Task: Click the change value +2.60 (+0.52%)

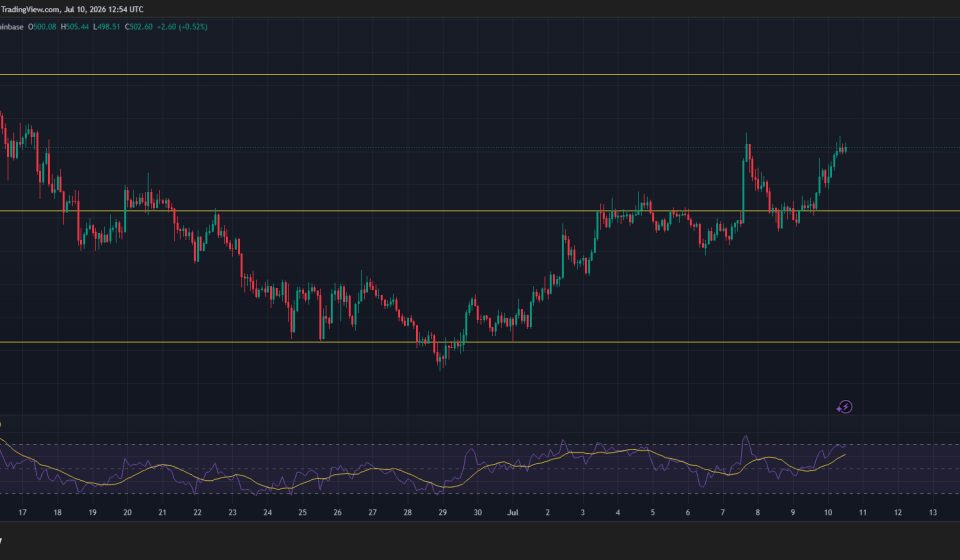Action: tap(182, 27)
